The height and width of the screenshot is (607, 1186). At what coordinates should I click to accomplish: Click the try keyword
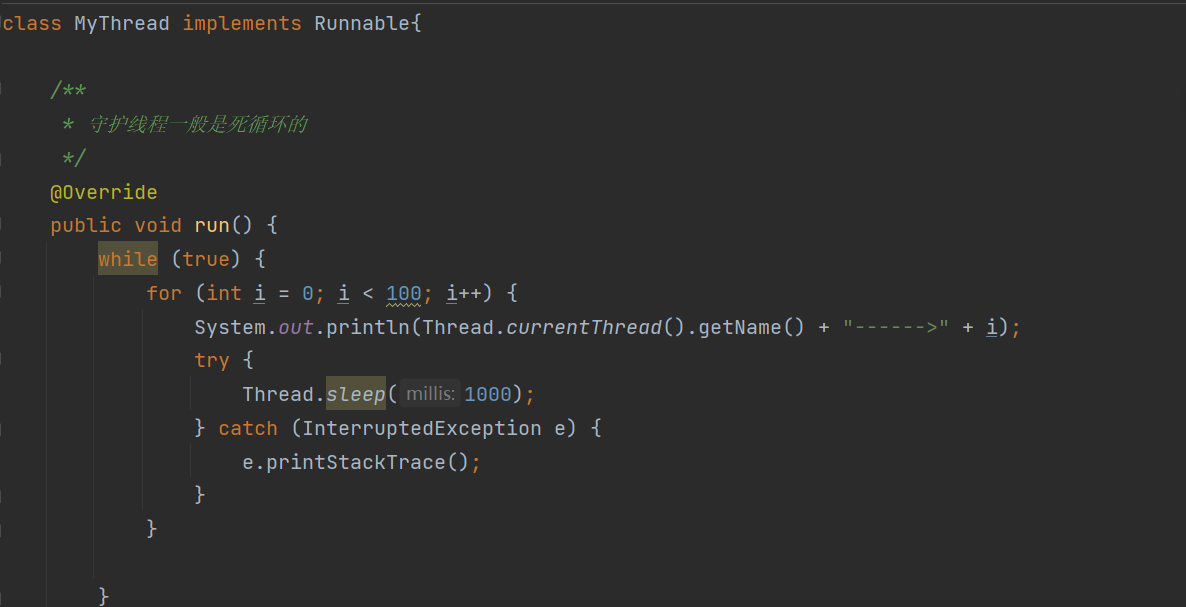(212, 361)
